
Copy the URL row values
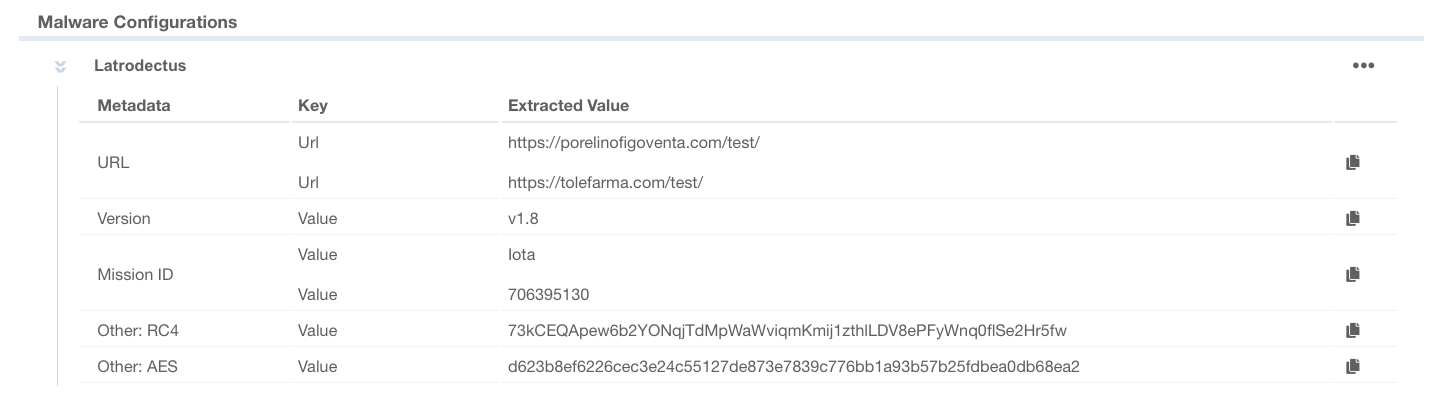coord(1352,162)
